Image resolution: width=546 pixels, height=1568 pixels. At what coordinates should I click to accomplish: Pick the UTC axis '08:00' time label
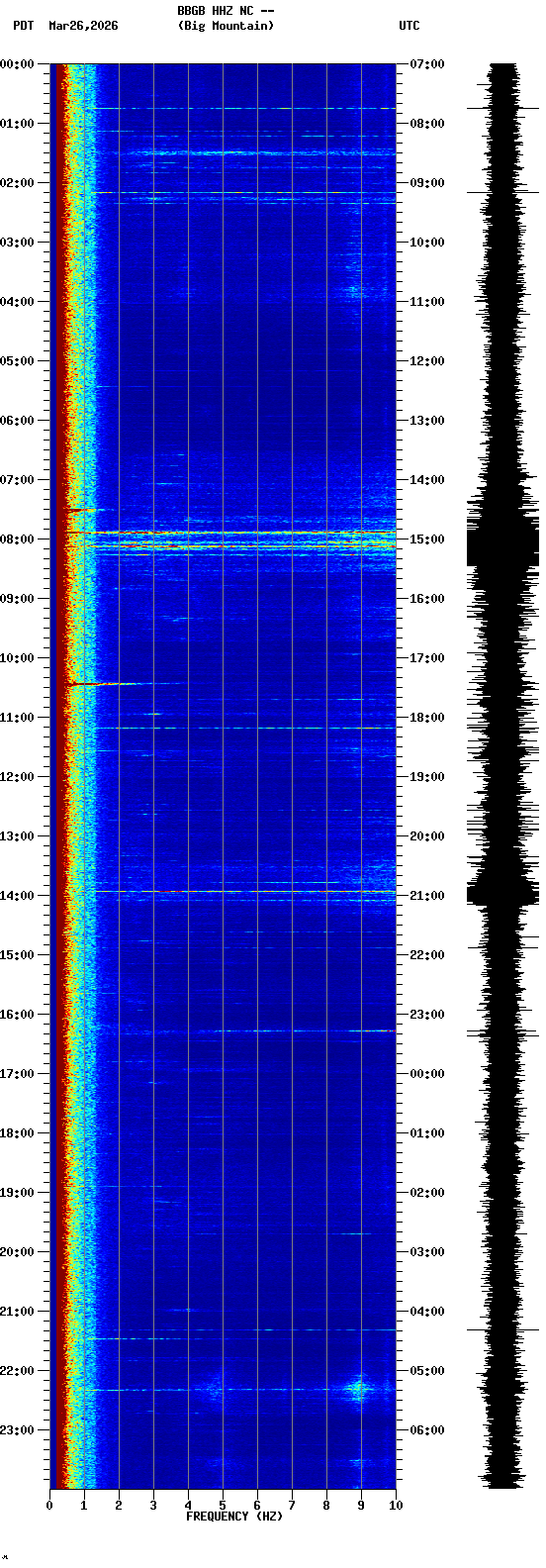(x=427, y=124)
